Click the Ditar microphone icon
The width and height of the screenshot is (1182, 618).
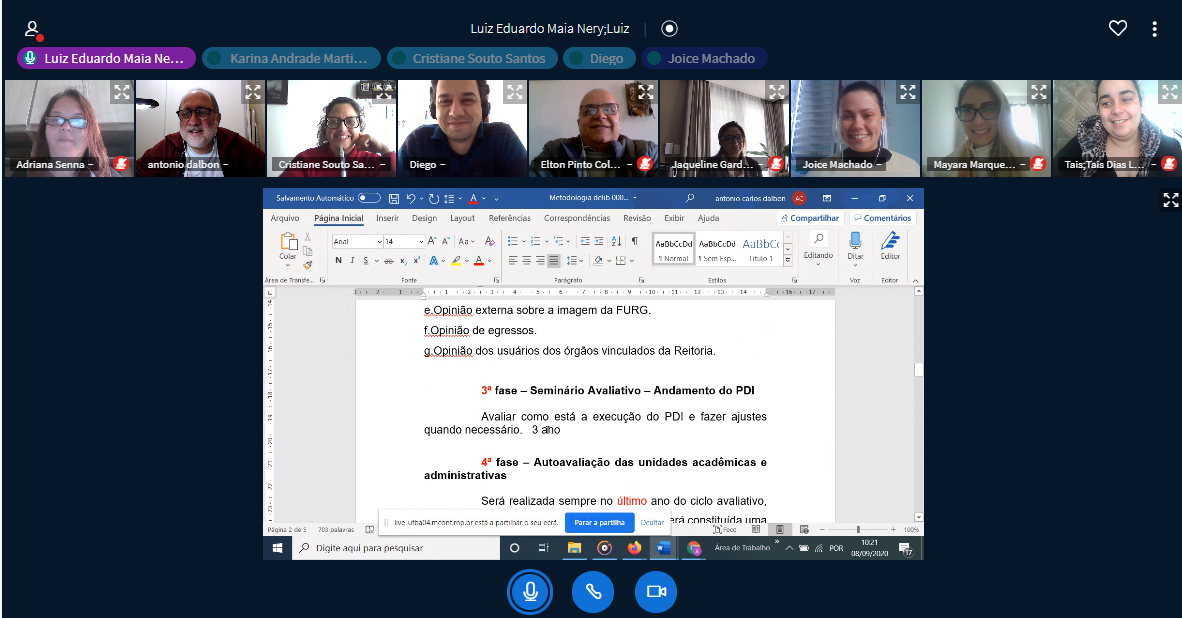(855, 241)
